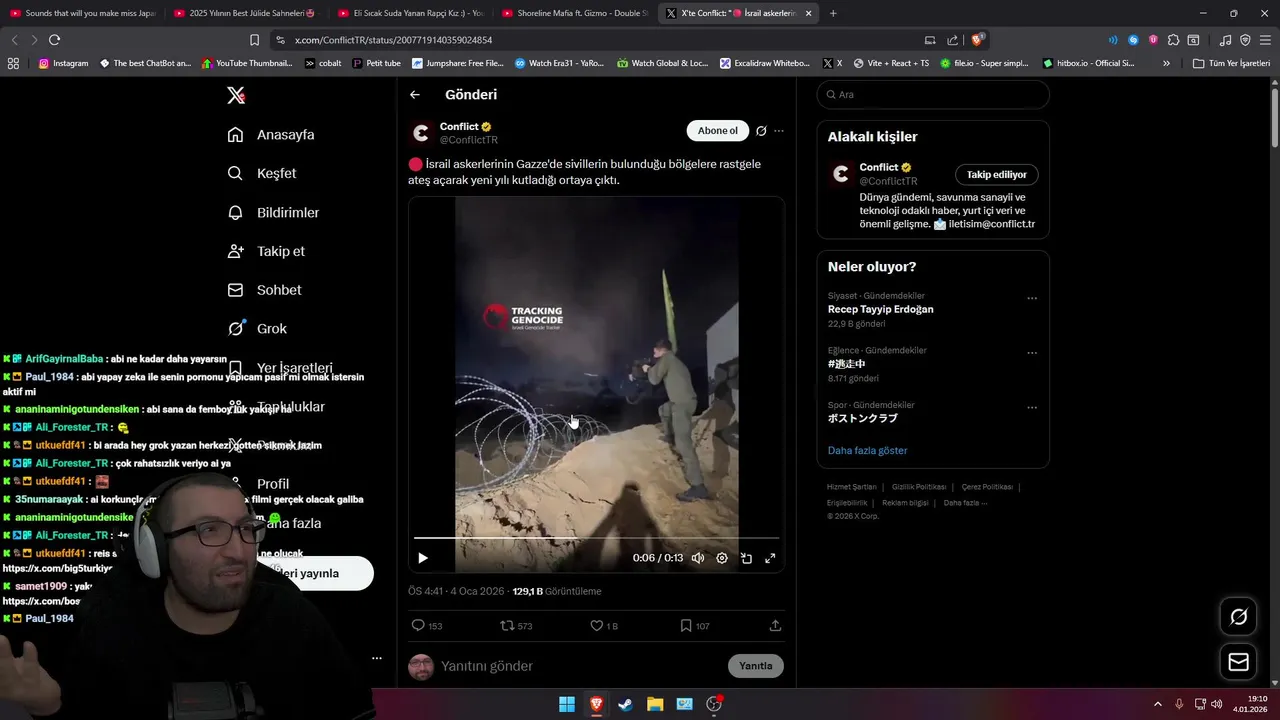Click the address bar URL
Viewport: 1280px width, 720px height.
pyautogui.click(x=394, y=40)
